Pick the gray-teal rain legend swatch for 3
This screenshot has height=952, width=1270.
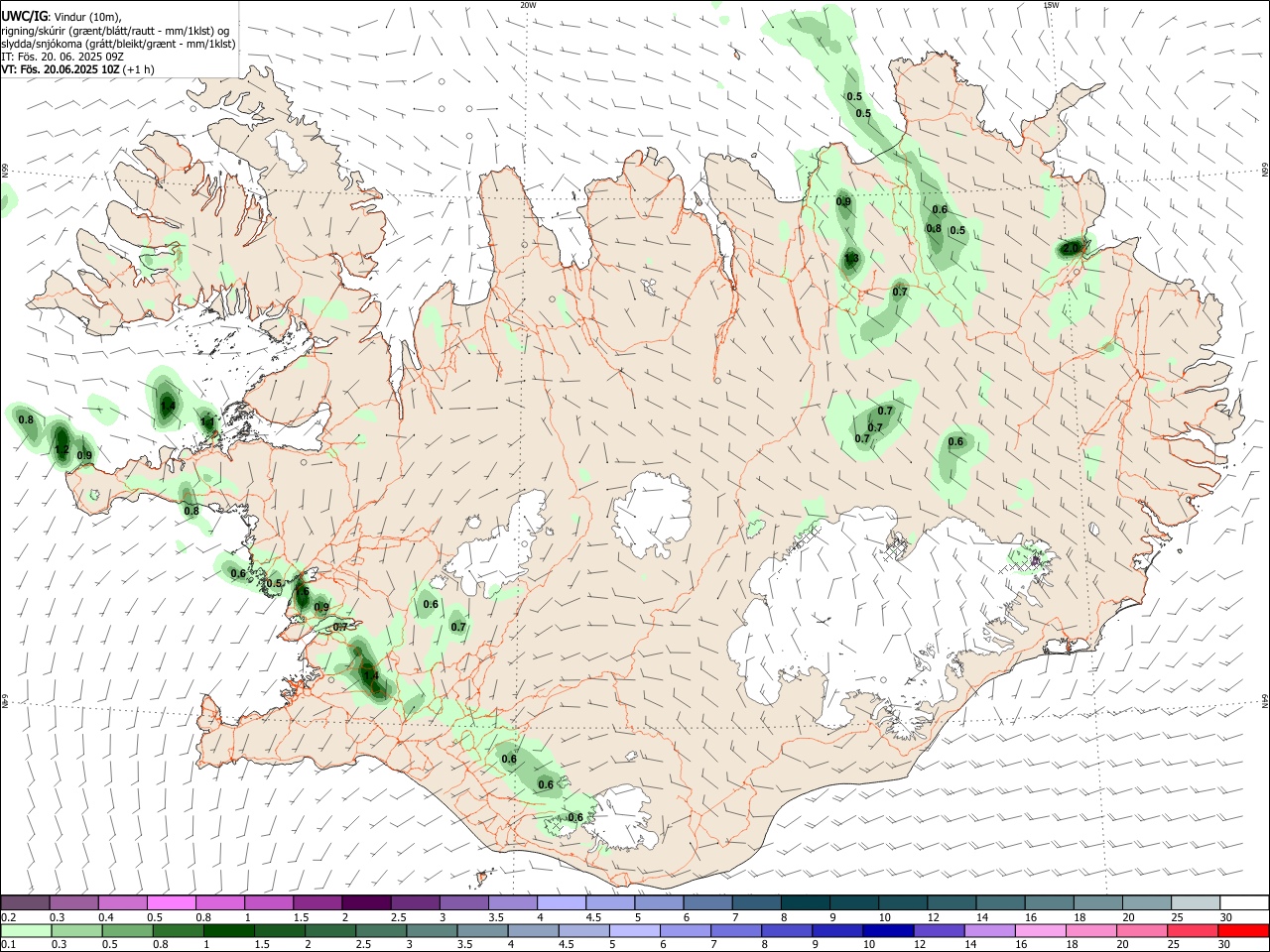click(433, 930)
